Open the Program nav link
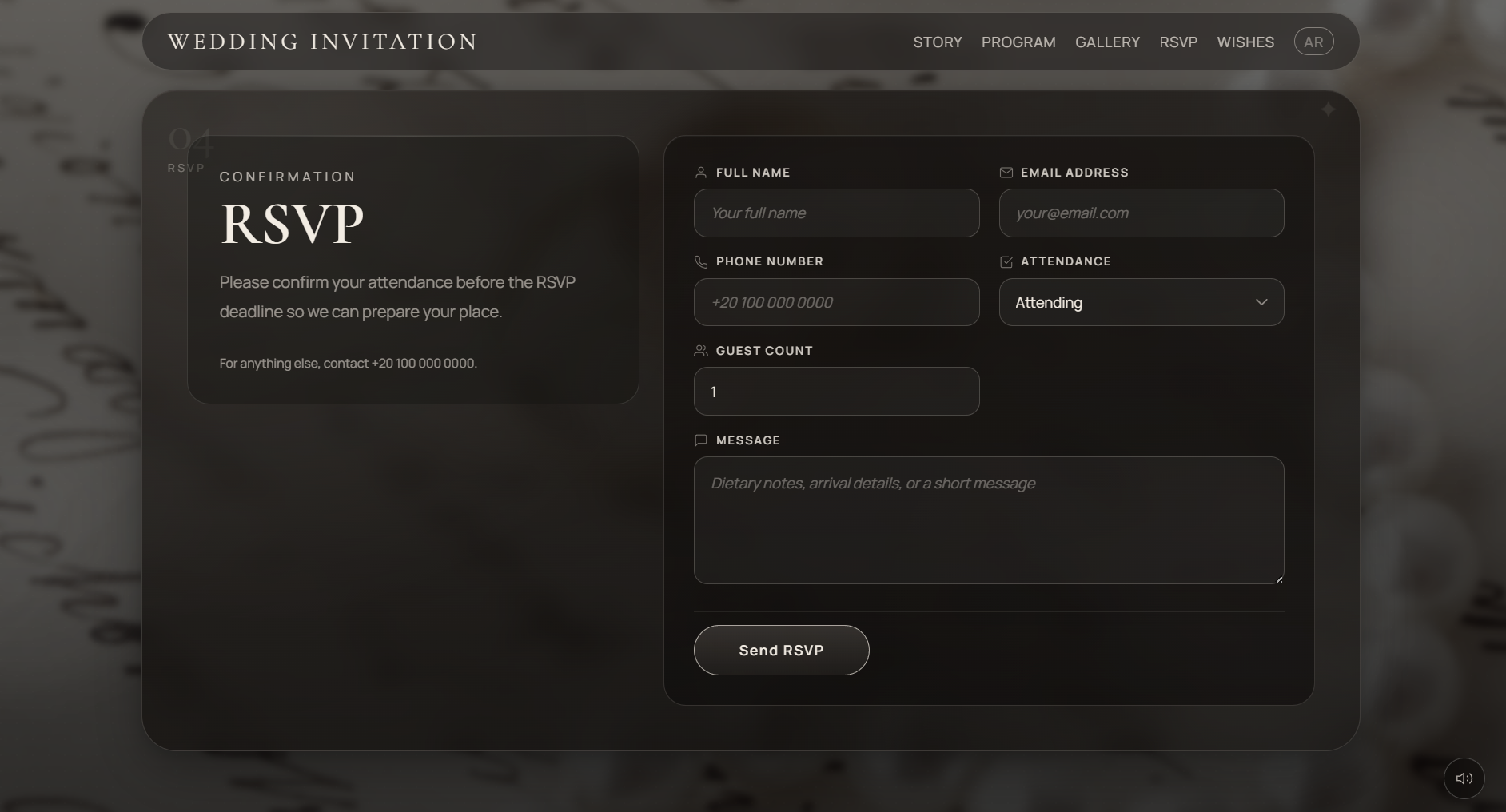The image size is (1506, 812). point(1018,42)
